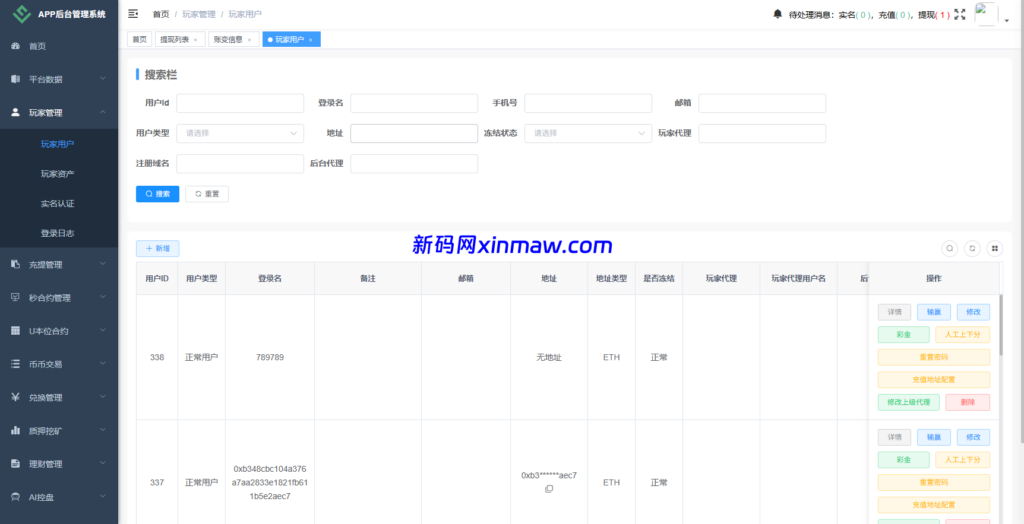Click 人工上下分 for user 338
Image resolution: width=1024 pixels, height=524 pixels.
(x=963, y=335)
